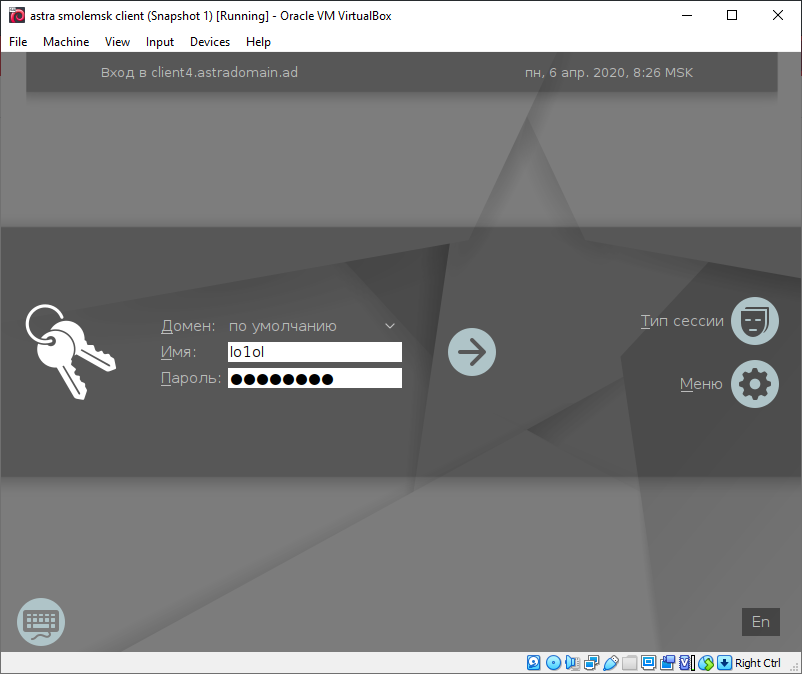Close the VirtualBox window

(777, 15)
